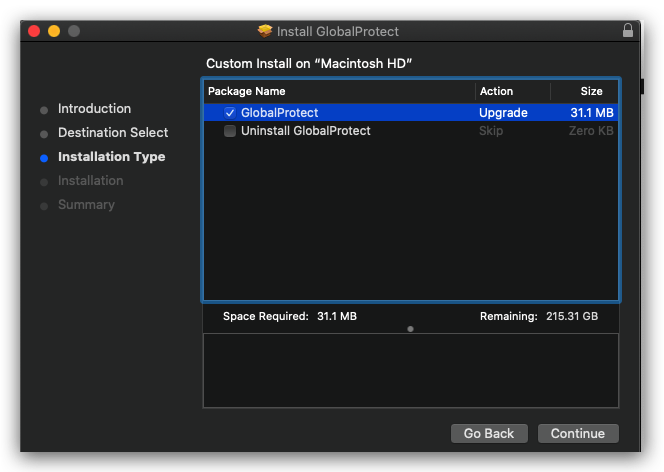664x472 pixels.
Task: Close the installer with the red button
Action: click(34, 31)
